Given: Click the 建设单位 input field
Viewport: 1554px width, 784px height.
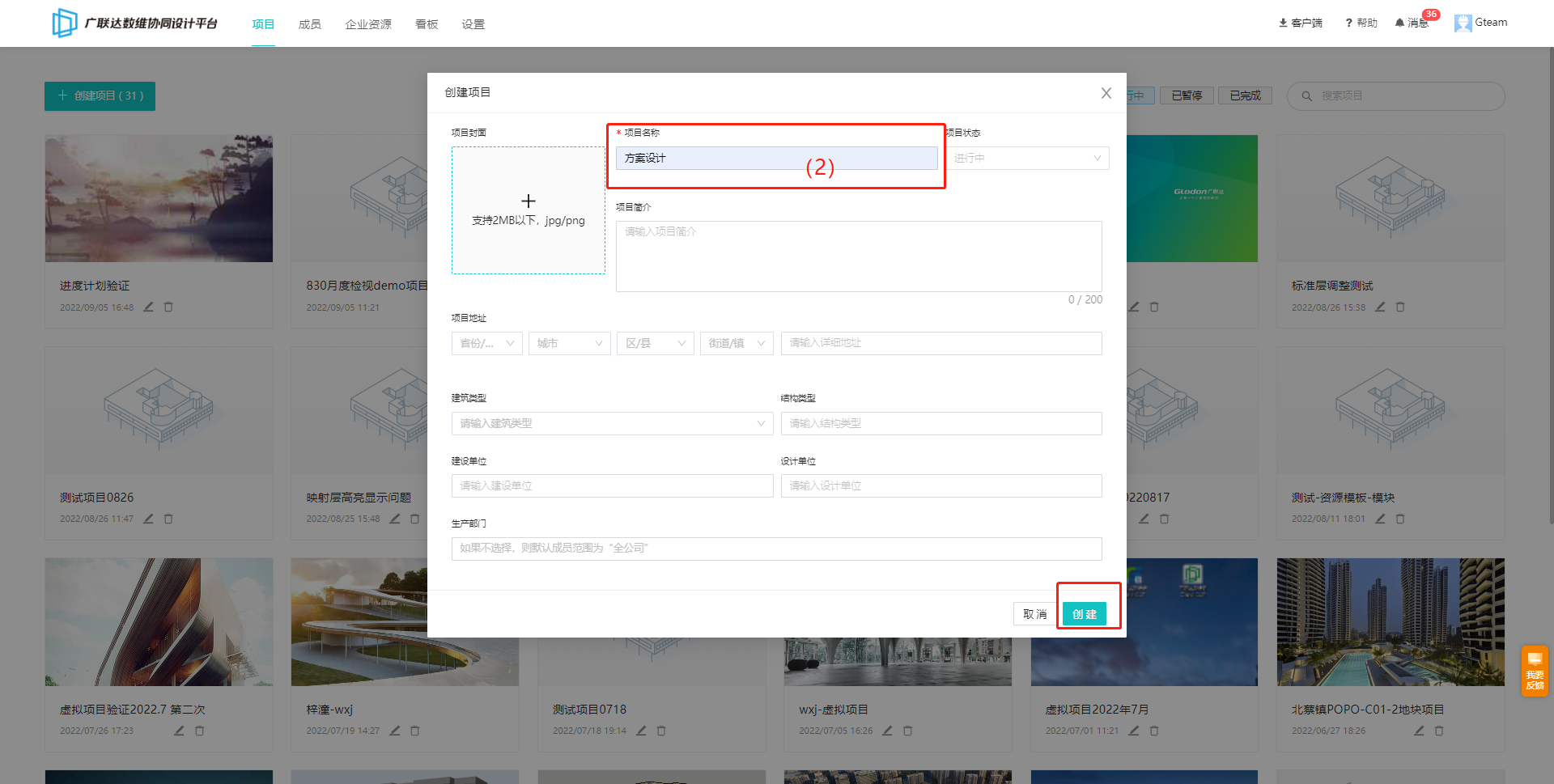Looking at the screenshot, I should coord(612,485).
